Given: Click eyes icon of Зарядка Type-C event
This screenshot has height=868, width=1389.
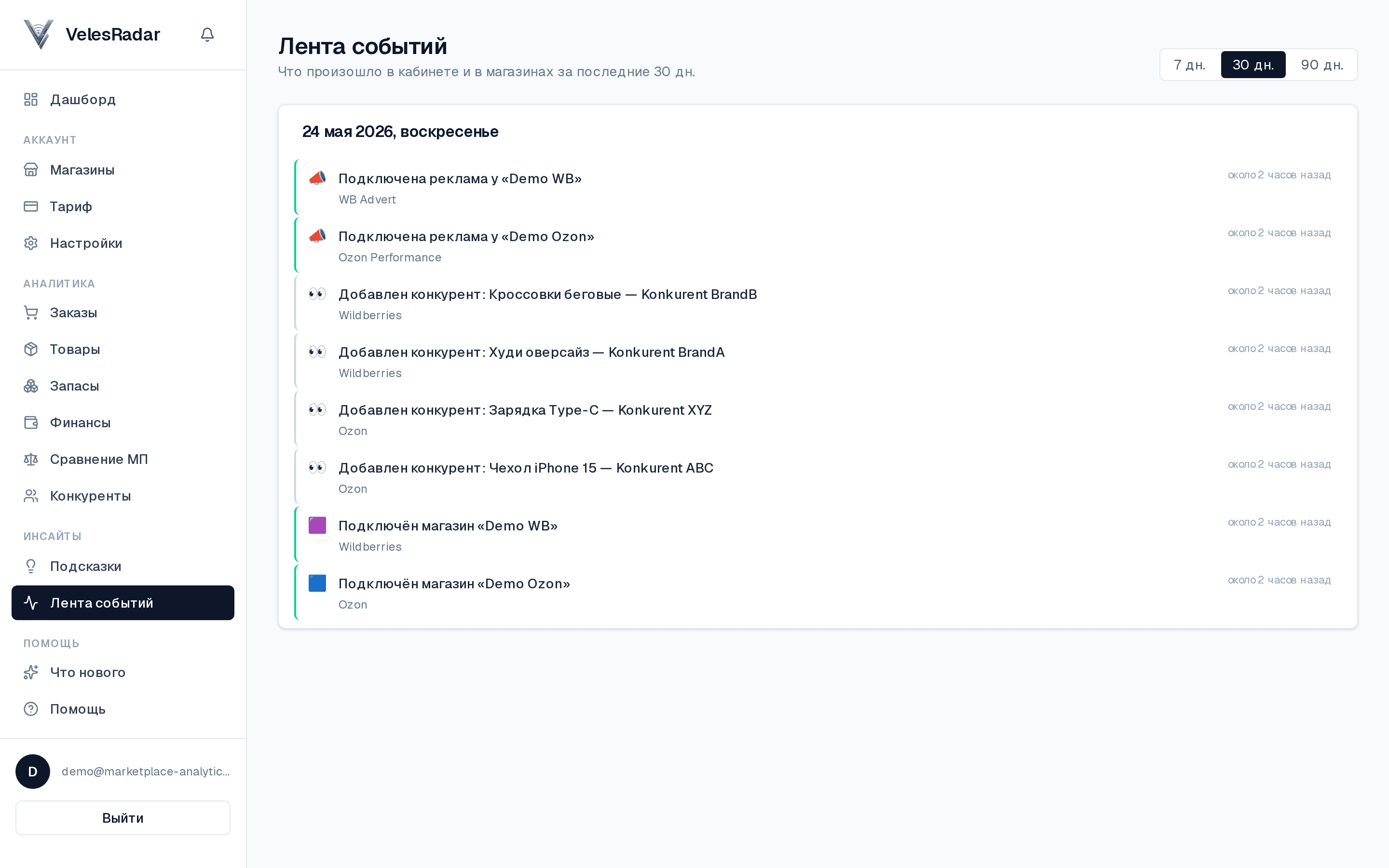Looking at the screenshot, I should coord(317,410).
